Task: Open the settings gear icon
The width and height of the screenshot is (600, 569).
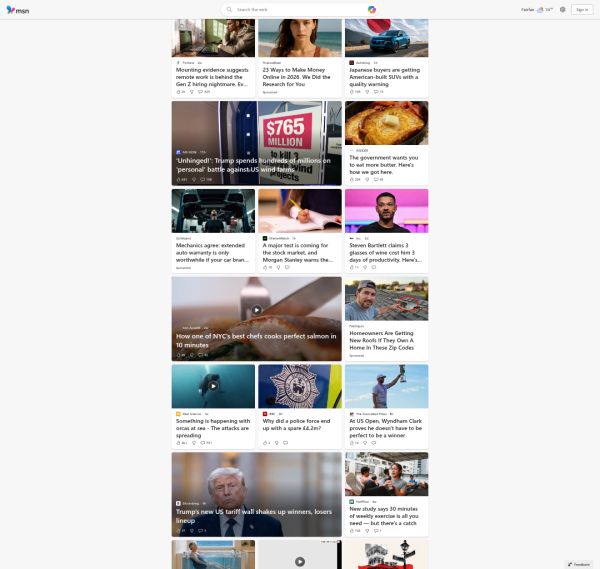Action: pos(562,10)
